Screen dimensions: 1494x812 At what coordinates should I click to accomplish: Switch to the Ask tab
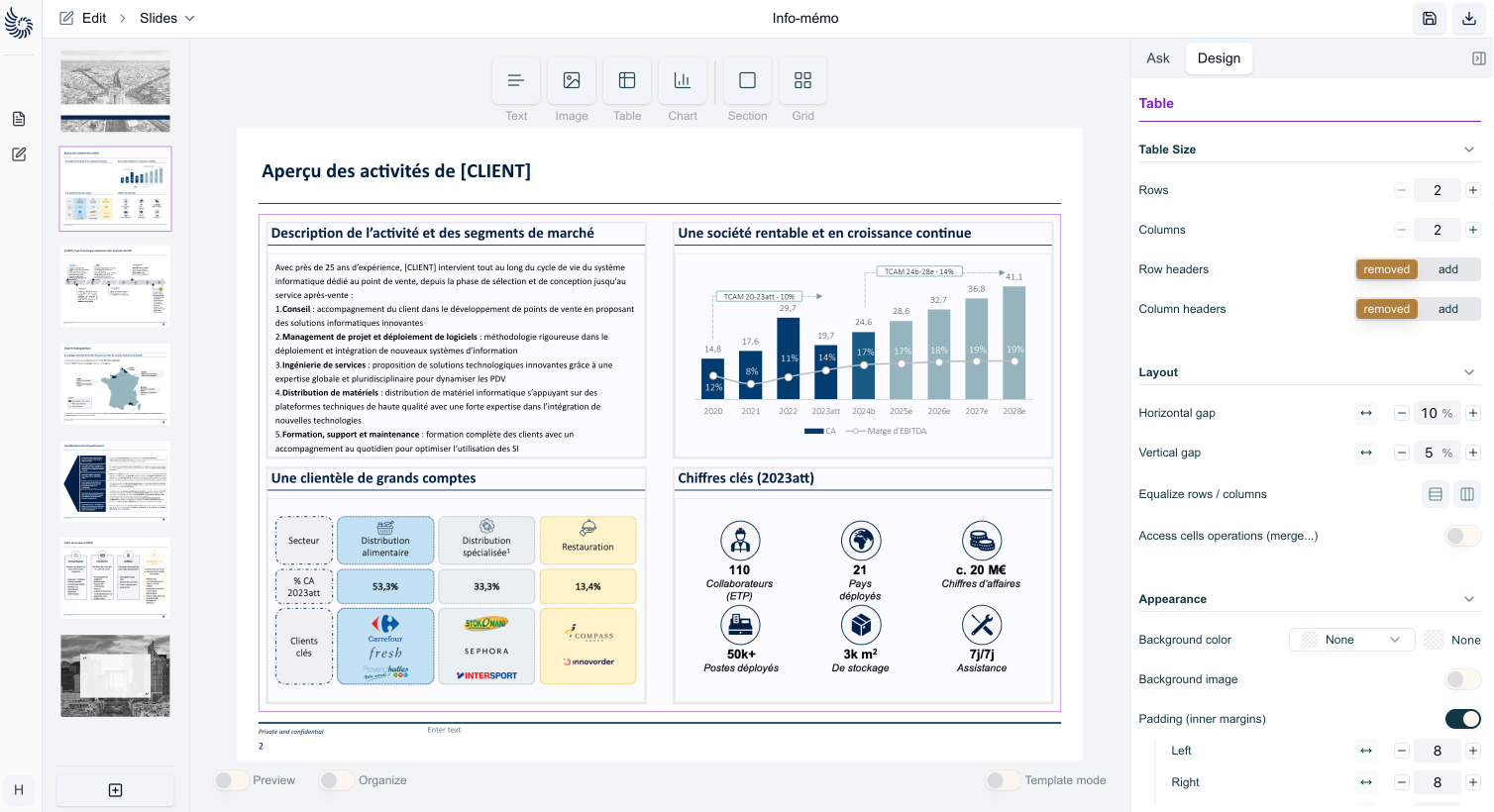click(1157, 57)
